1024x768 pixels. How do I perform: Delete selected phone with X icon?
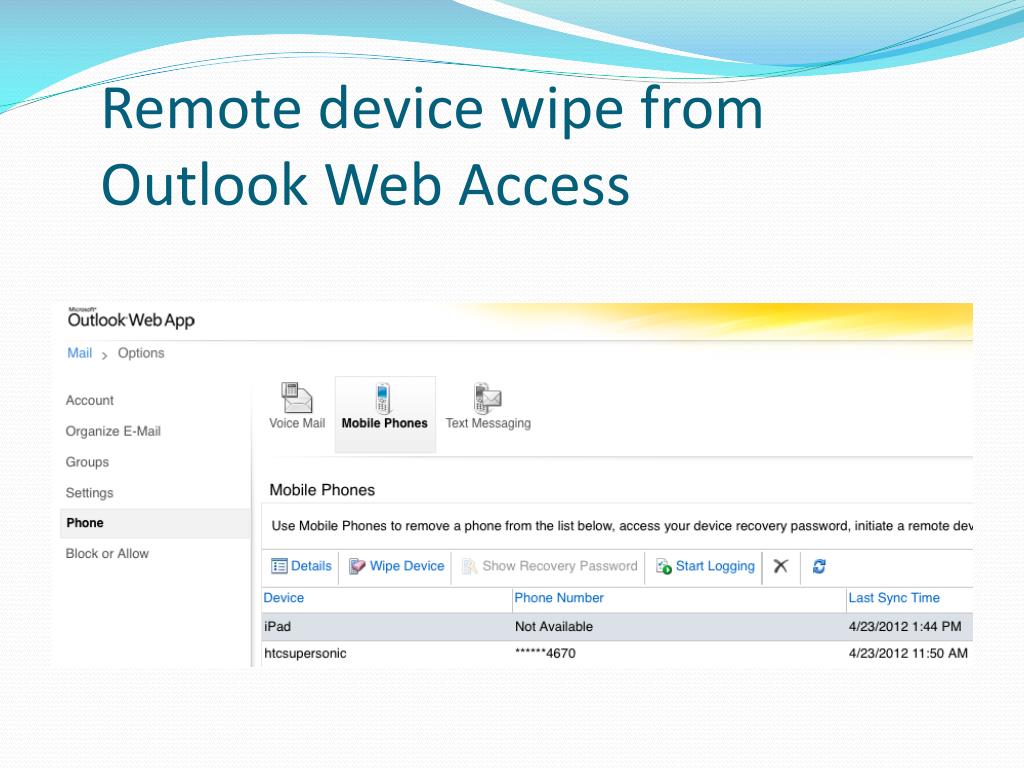tap(780, 566)
